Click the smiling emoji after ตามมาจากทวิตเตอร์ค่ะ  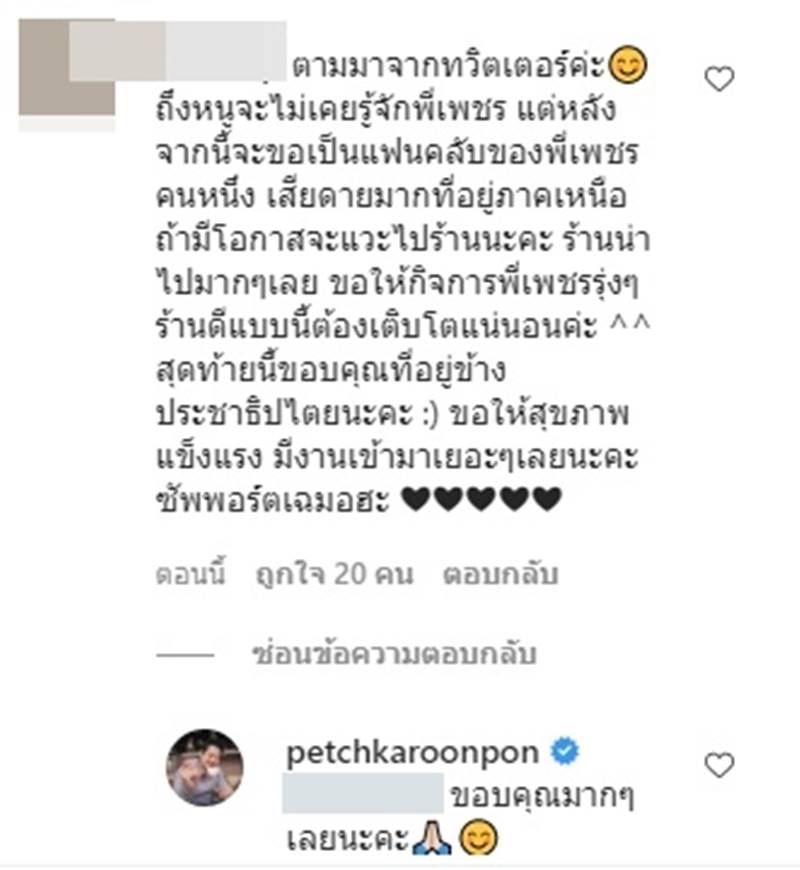627,65
